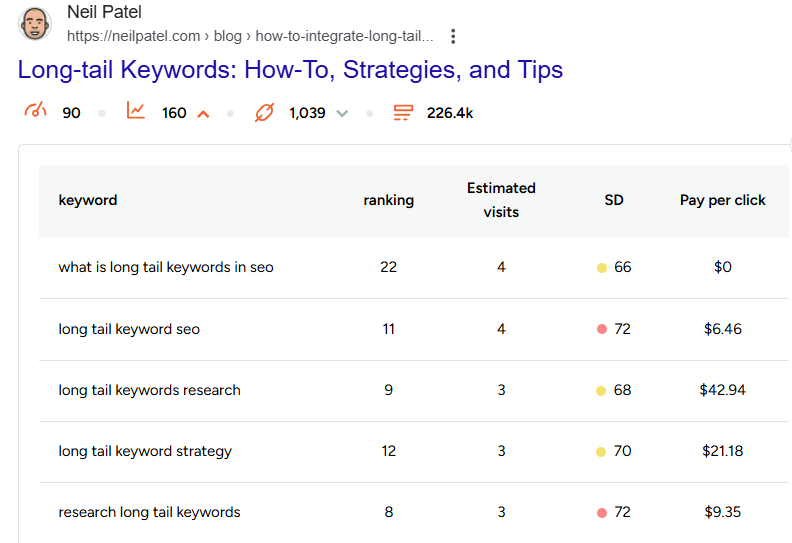Click the domain score gauge icon
This screenshot has width=792, height=543.
click(x=35, y=112)
